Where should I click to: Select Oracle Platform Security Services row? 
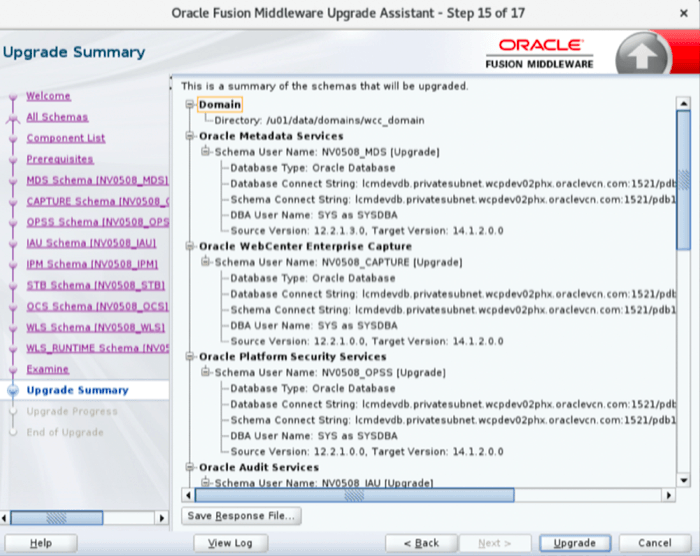292,356
